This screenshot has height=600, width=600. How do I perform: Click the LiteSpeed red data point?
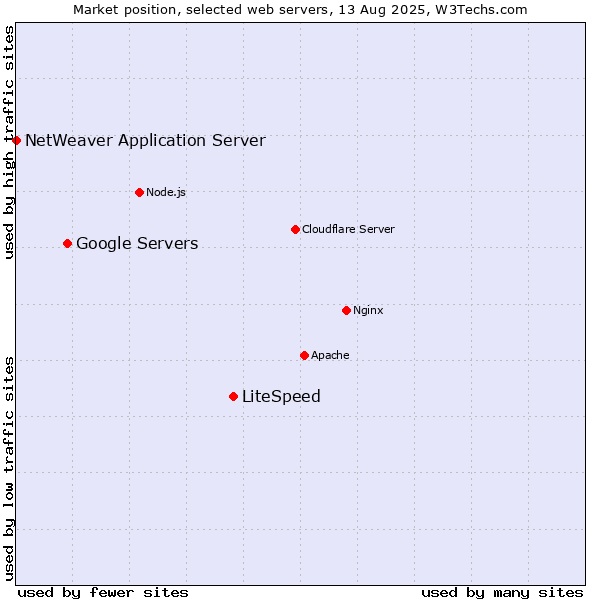click(x=233, y=396)
